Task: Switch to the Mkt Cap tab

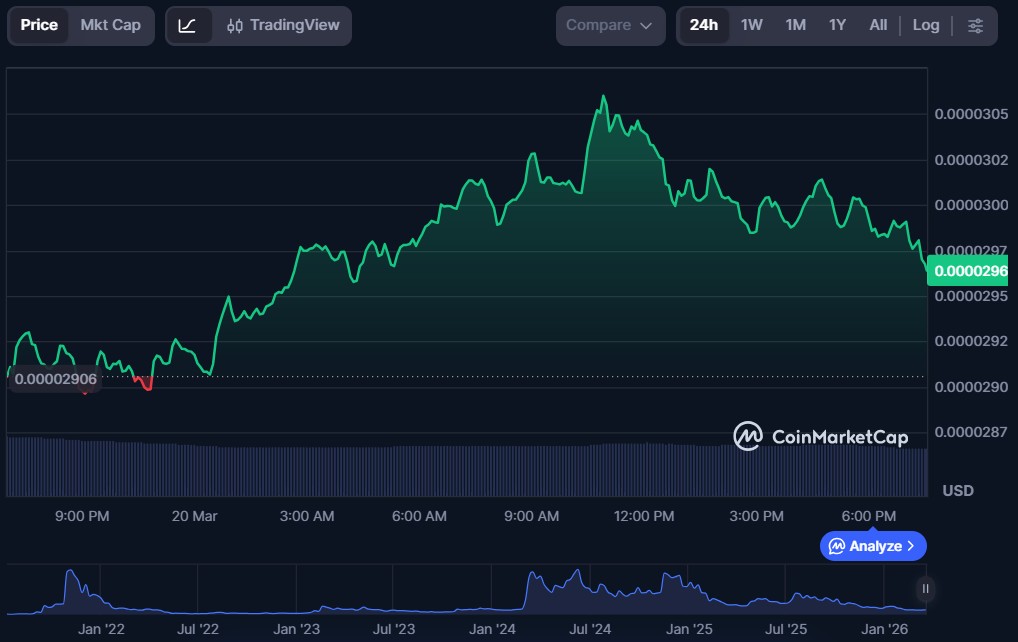Action: click(111, 25)
